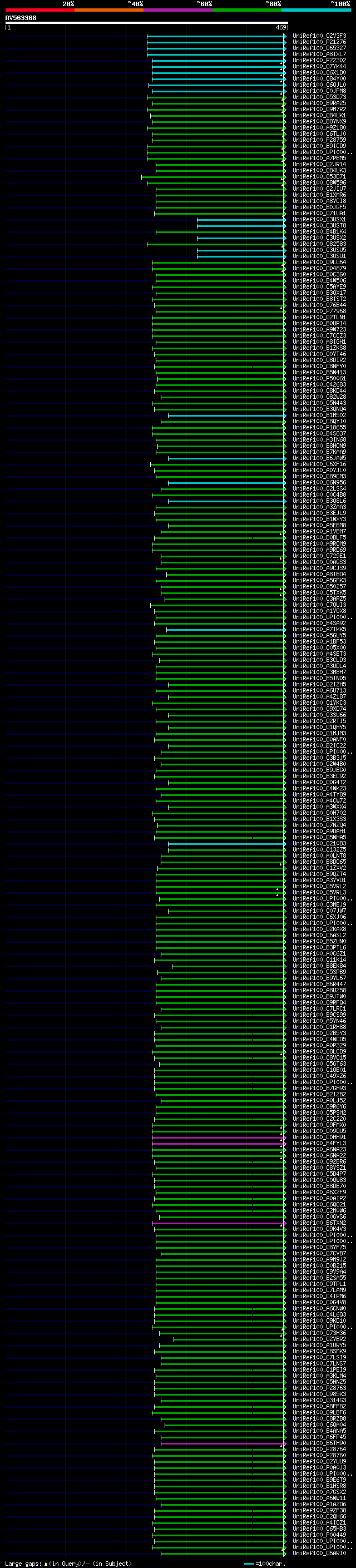This screenshot has height=1568, width=356.
Task: Select hit label UniRef100_Q2LSS4
Action: pos(319,489)
